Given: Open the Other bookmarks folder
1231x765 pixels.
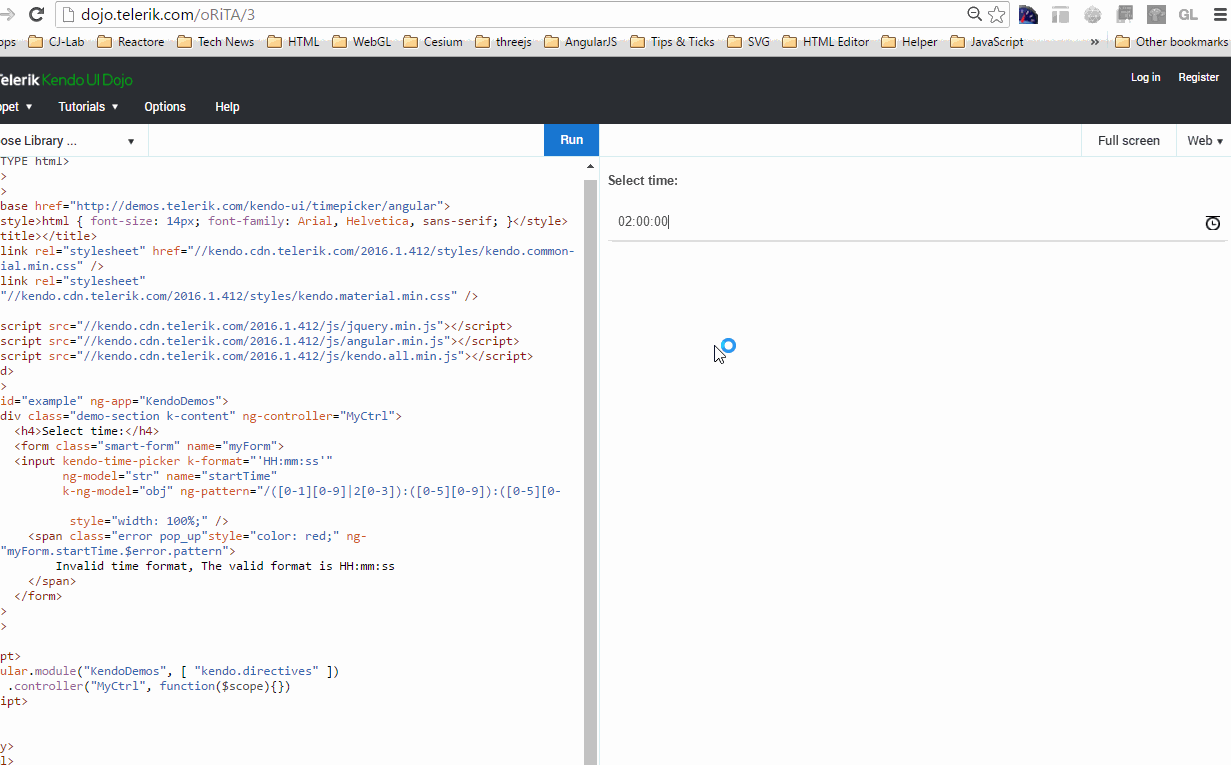Looking at the screenshot, I should (x=1171, y=42).
